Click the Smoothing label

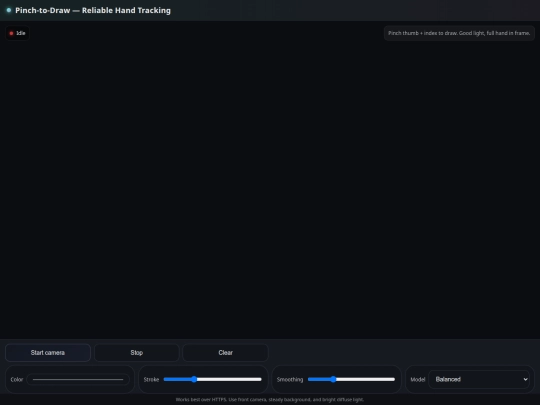pos(290,380)
